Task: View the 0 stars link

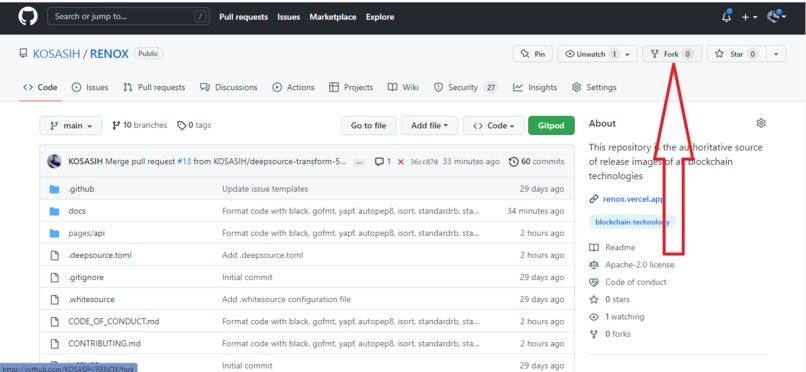Action: pos(609,299)
